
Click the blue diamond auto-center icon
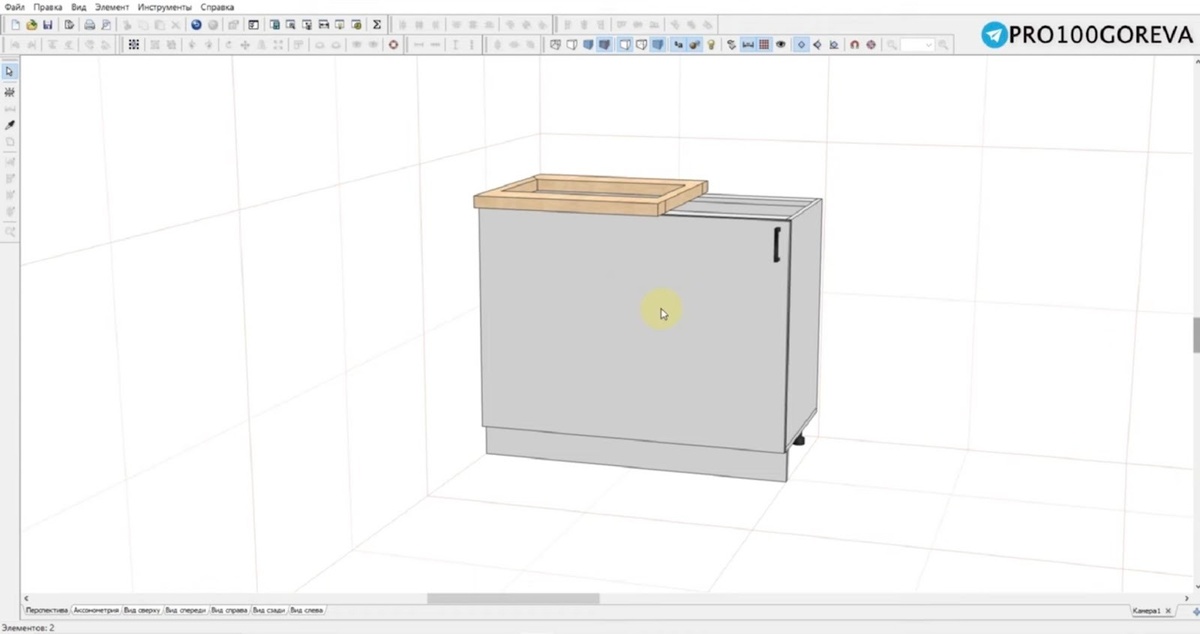pyautogui.click(x=801, y=45)
